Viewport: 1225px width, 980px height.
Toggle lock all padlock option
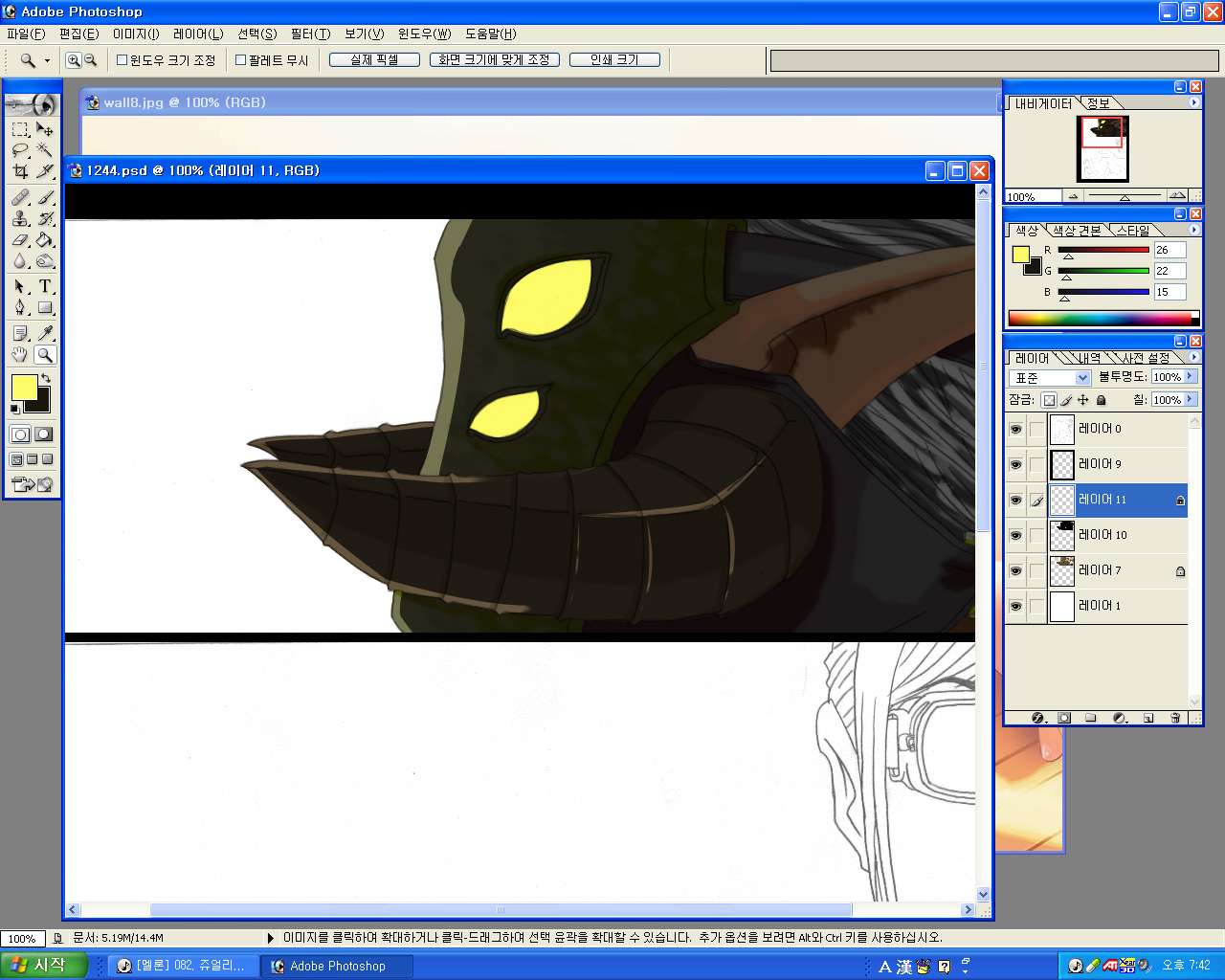click(1102, 400)
